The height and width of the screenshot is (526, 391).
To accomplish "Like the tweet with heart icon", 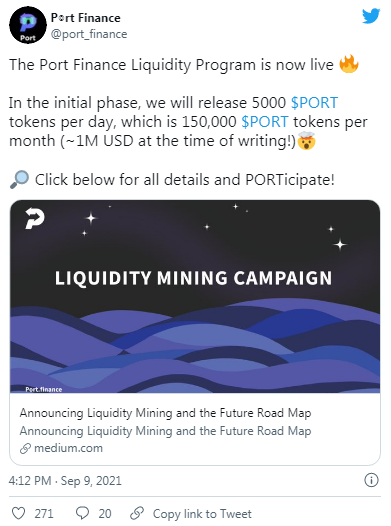I will click(18, 513).
